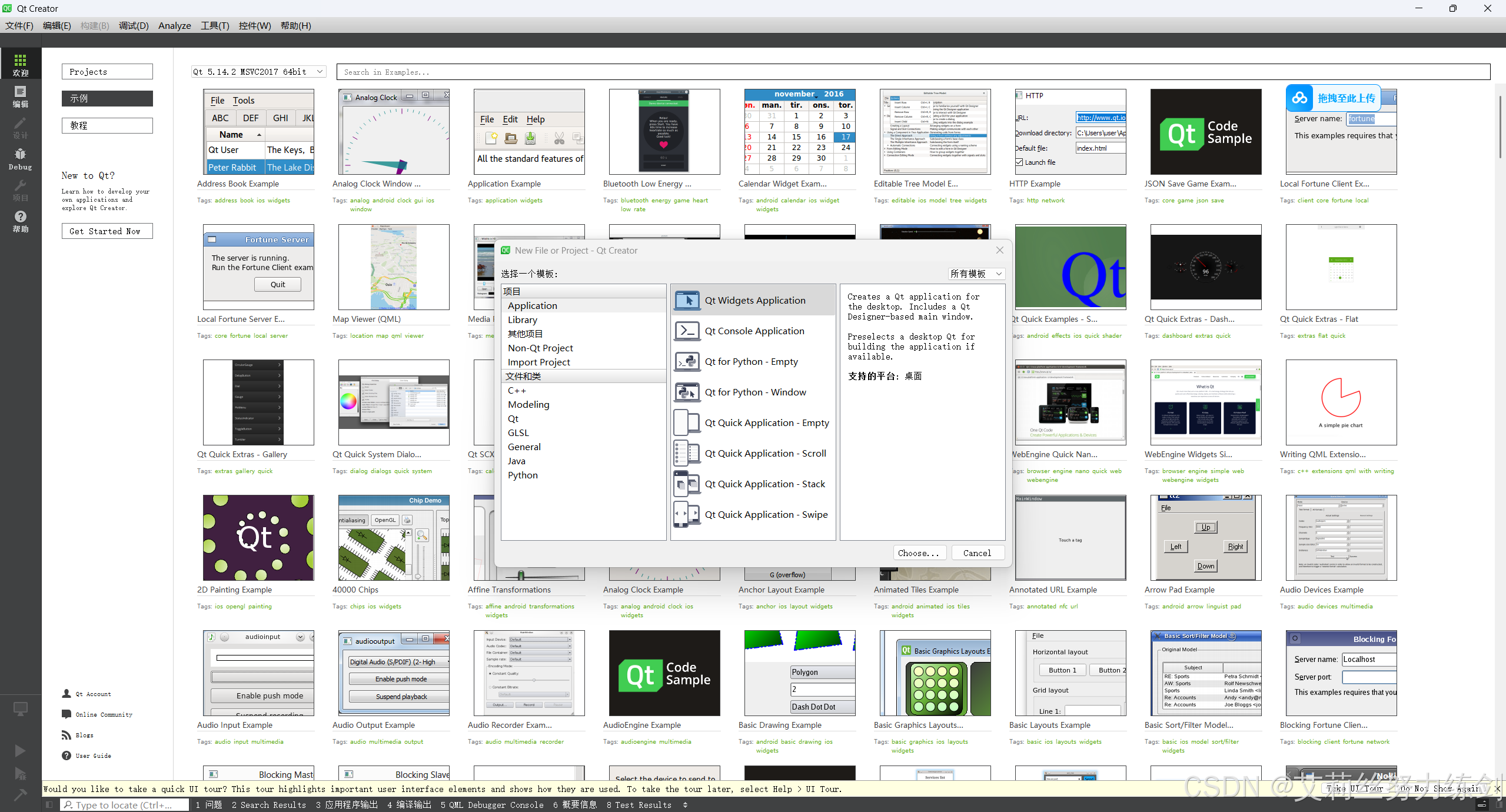Open Qt version kit combo box
Image resolution: width=1506 pixels, height=812 pixels.
pyautogui.click(x=258, y=72)
